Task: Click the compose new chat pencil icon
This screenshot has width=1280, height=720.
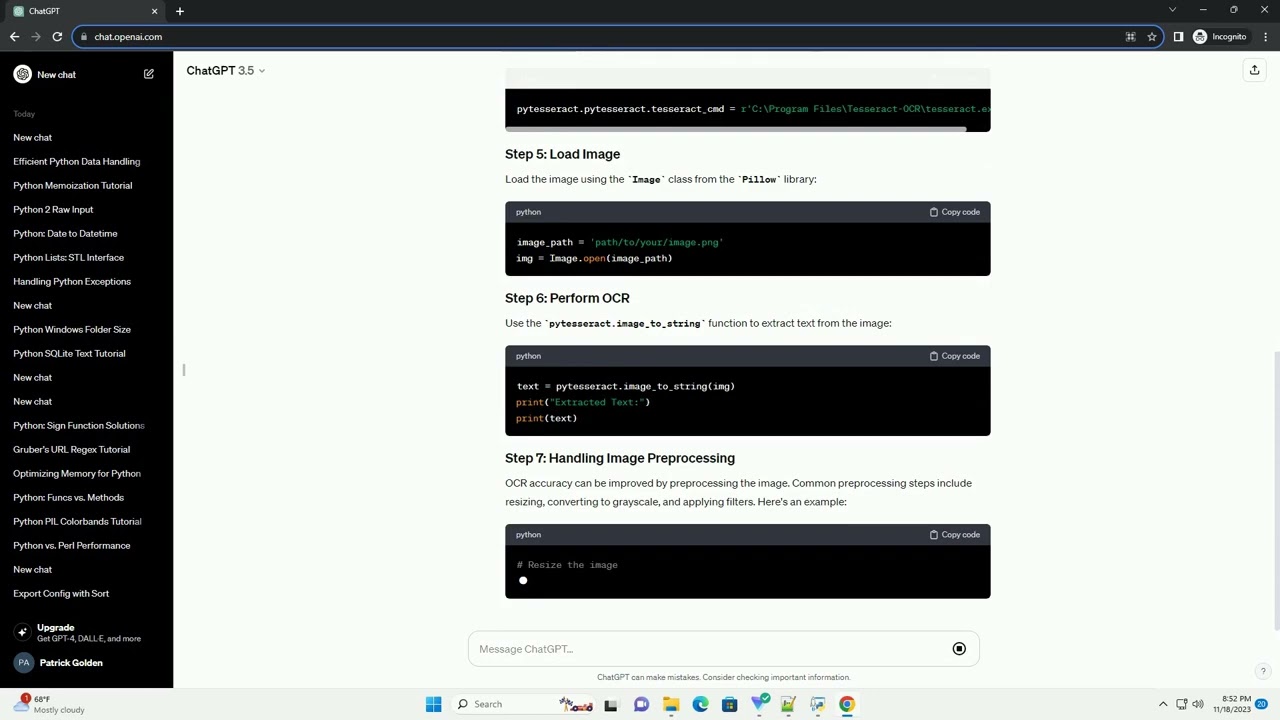Action: [149, 74]
